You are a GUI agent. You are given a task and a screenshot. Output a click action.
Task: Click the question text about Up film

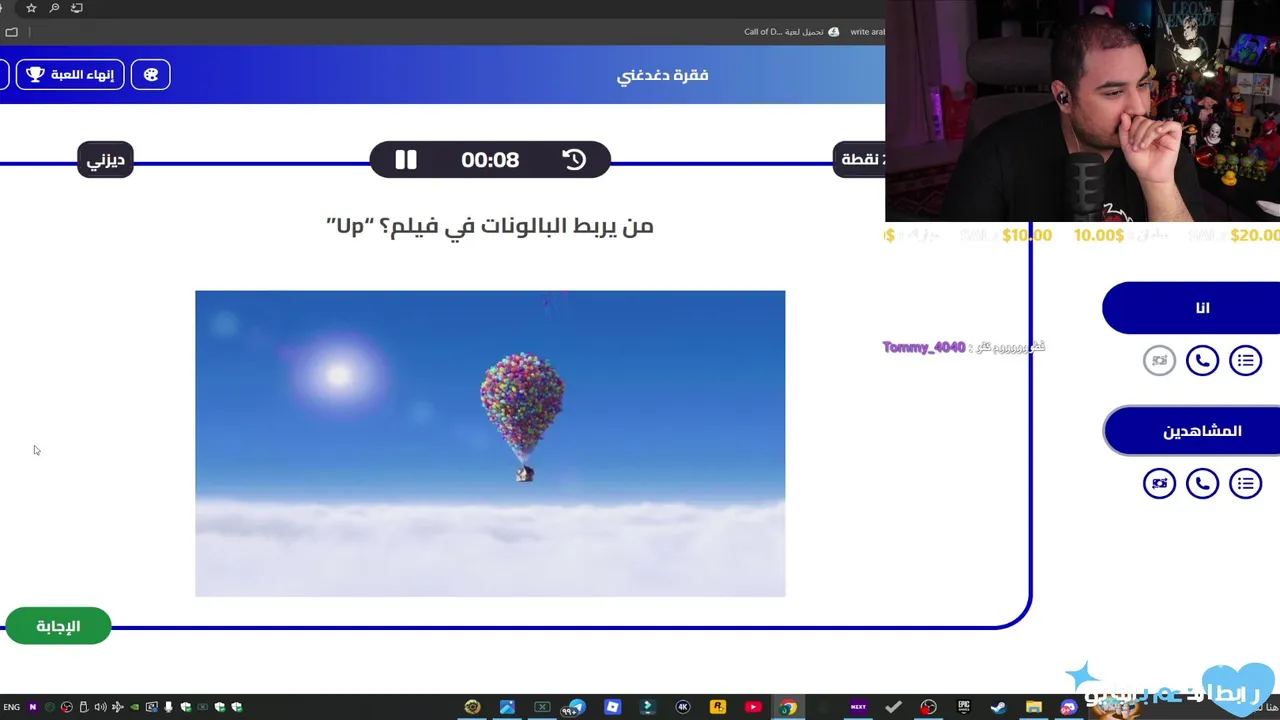click(x=490, y=226)
